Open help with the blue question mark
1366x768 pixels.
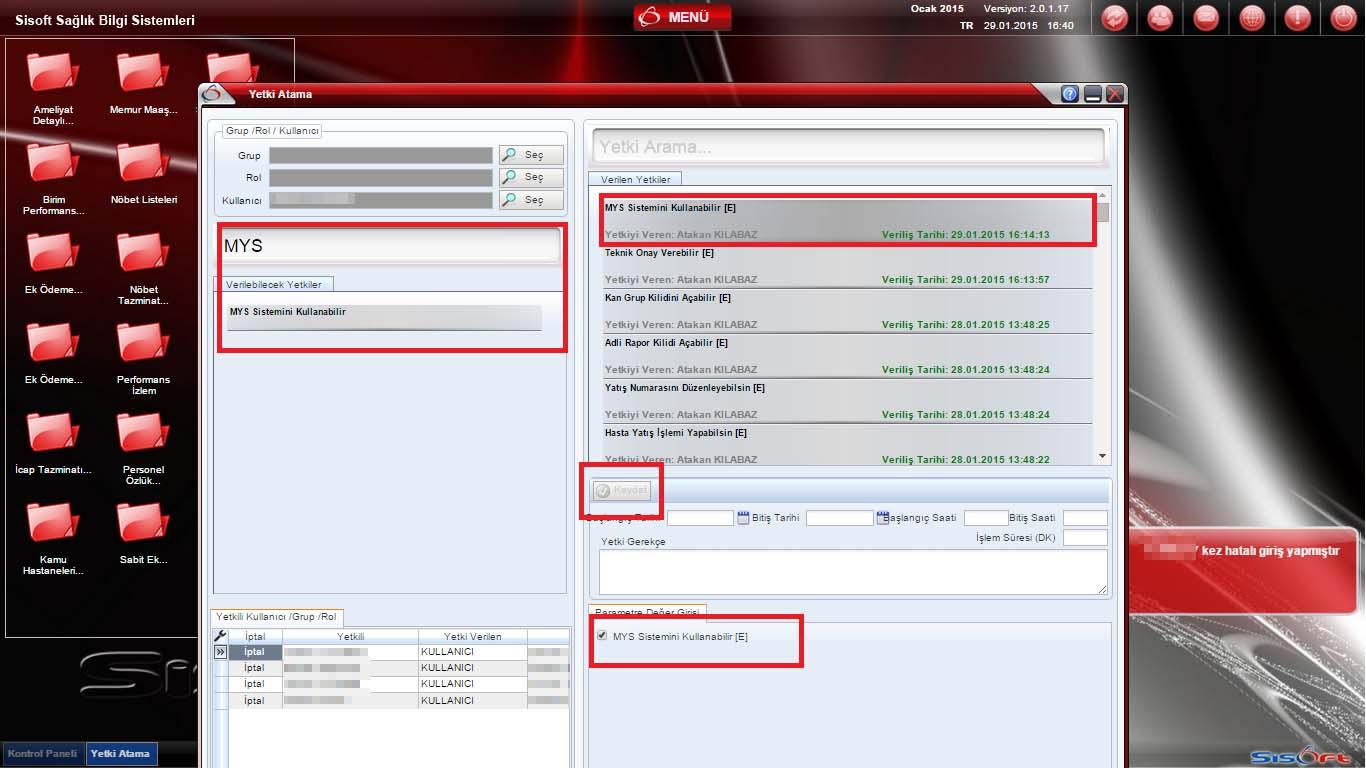click(x=1070, y=94)
